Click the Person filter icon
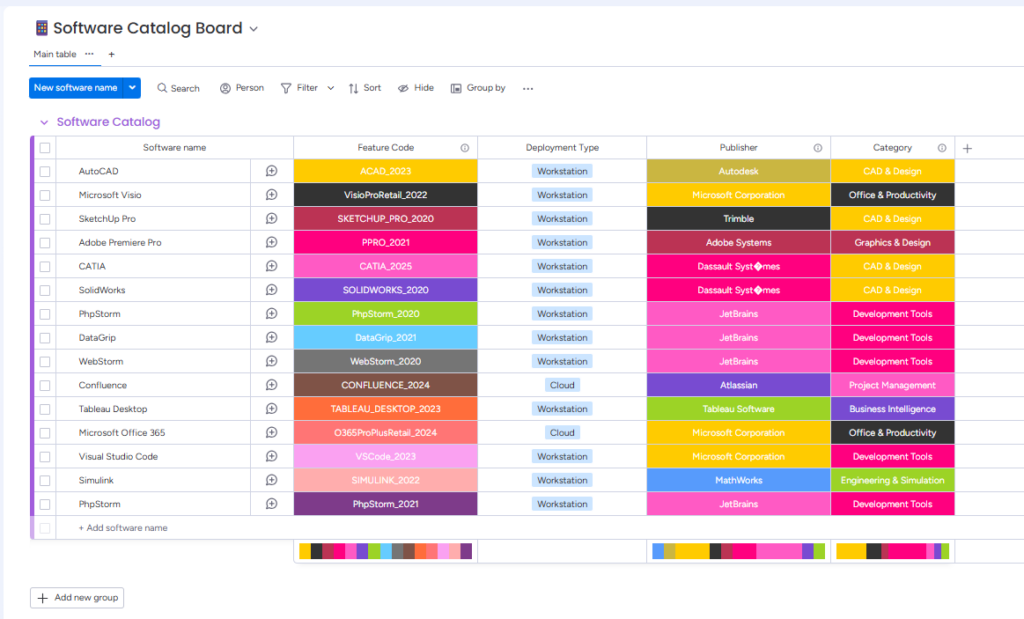1024x619 pixels. coord(226,88)
